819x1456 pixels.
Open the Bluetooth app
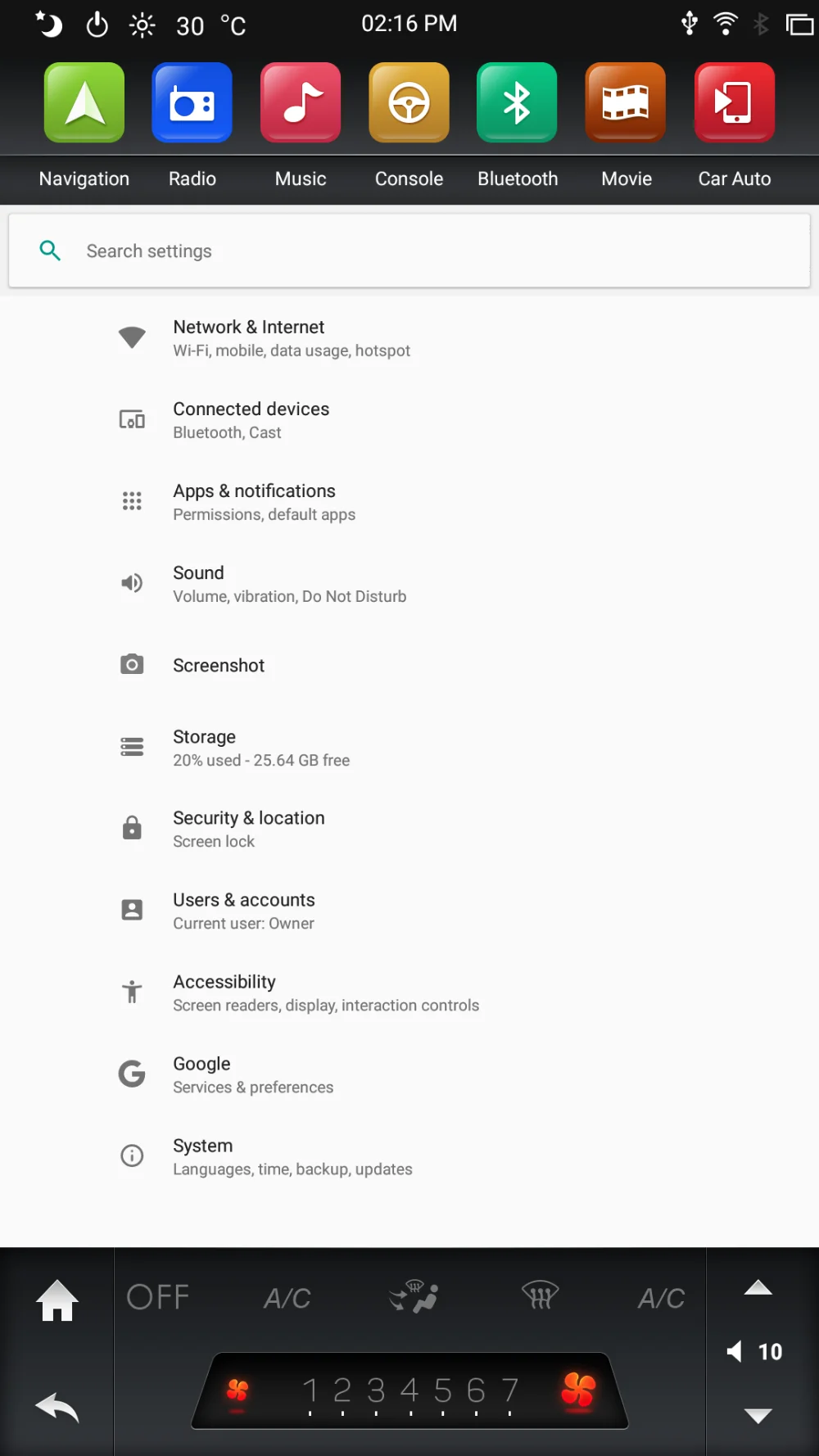coord(517,103)
